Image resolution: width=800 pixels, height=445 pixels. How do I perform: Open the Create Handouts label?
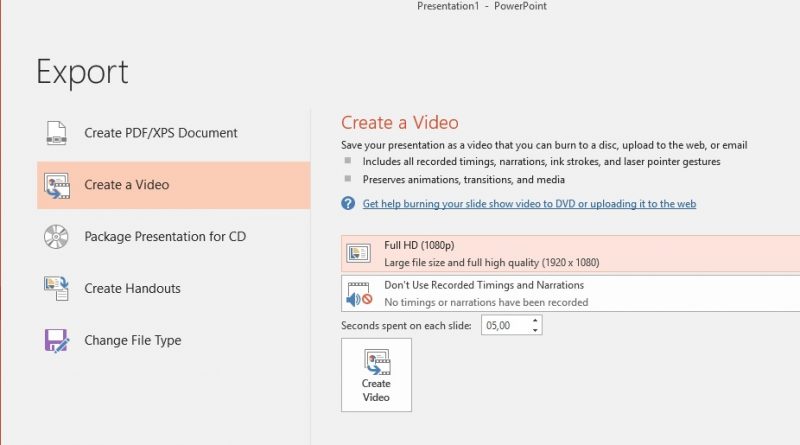[x=132, y=288]
